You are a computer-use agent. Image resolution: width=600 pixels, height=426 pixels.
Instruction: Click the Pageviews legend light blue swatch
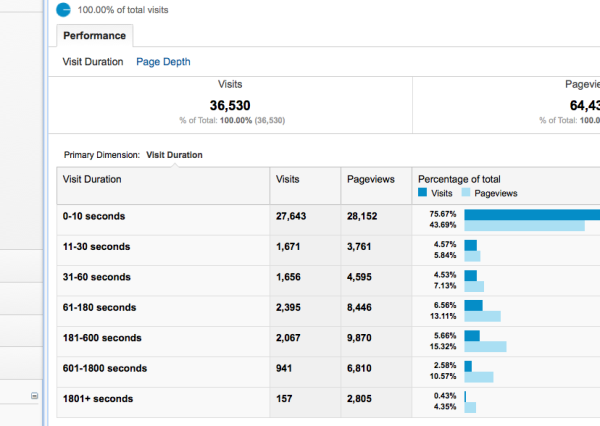[466, 193]
